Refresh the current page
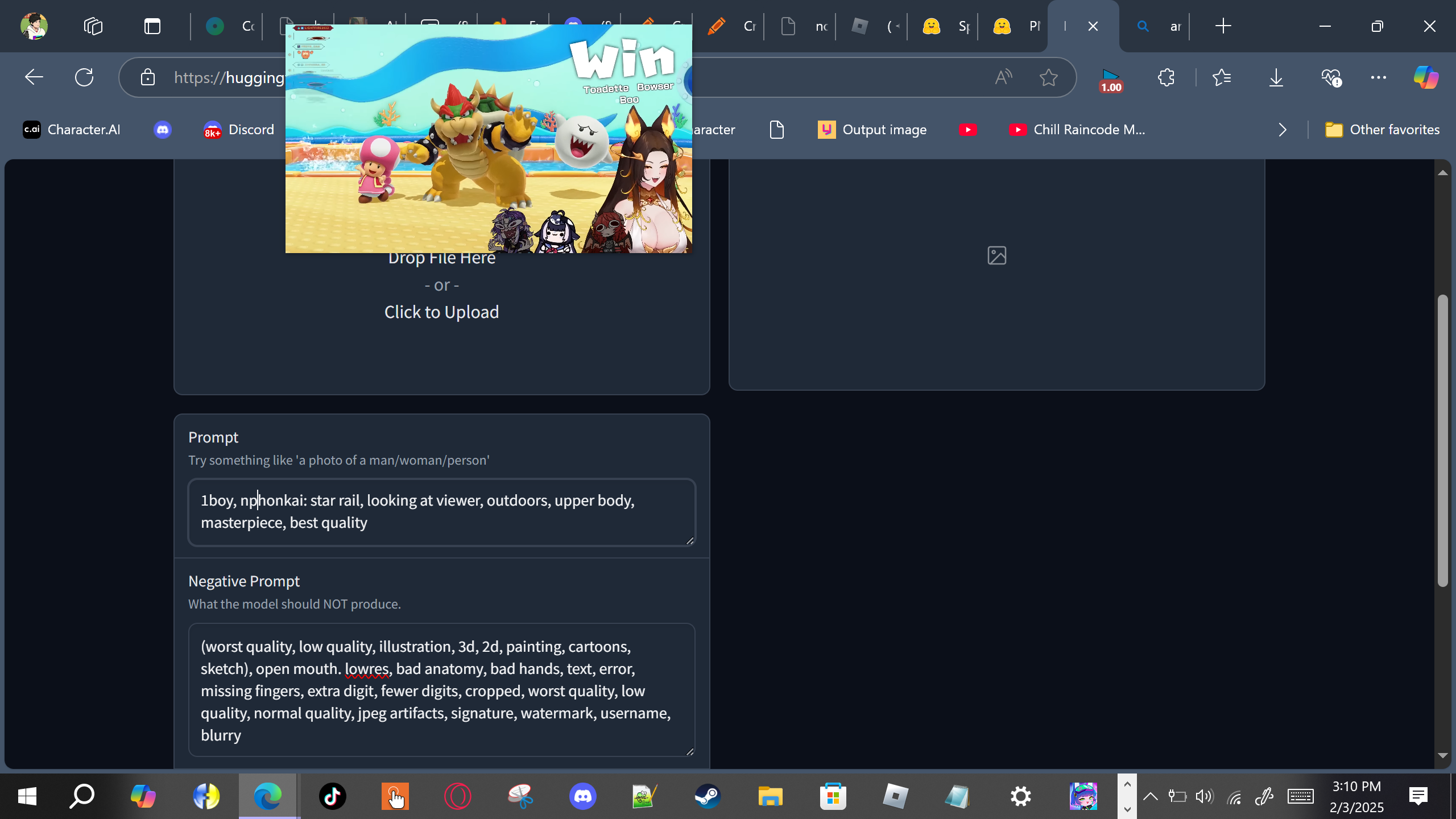This screenshot has height=819, width=1456. point(84,77)
